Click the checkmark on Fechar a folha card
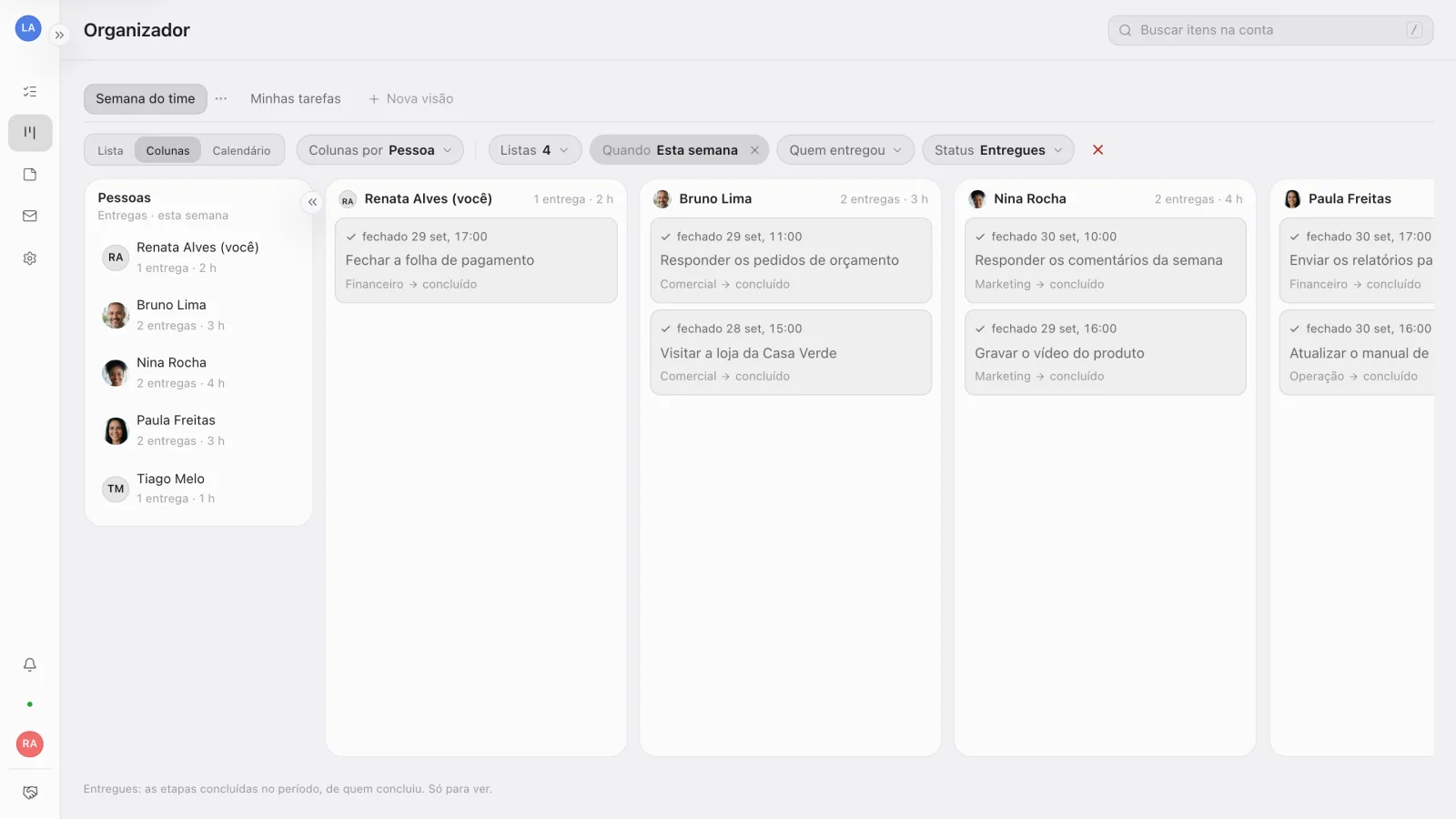The width and height of the screenshot is (1456, 819). click(x=351, y=237)
